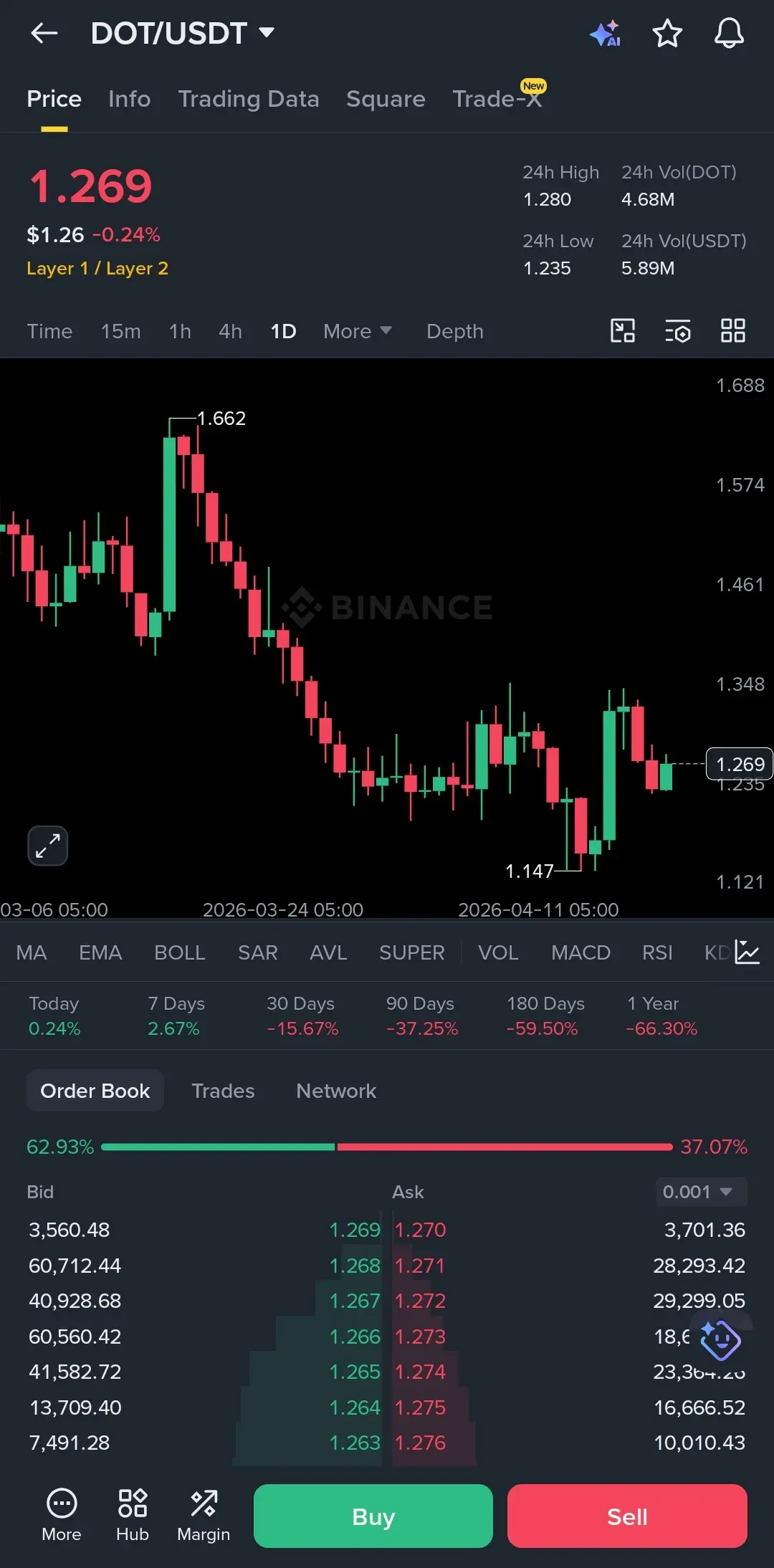Viewport: 774px width, 1568px height.
Task: Switch to the Network tab
Action: [336, 1091]
